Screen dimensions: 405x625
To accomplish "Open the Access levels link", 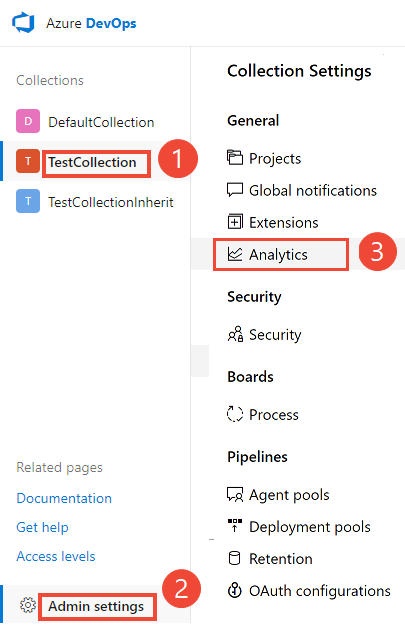I will [56, 556].
